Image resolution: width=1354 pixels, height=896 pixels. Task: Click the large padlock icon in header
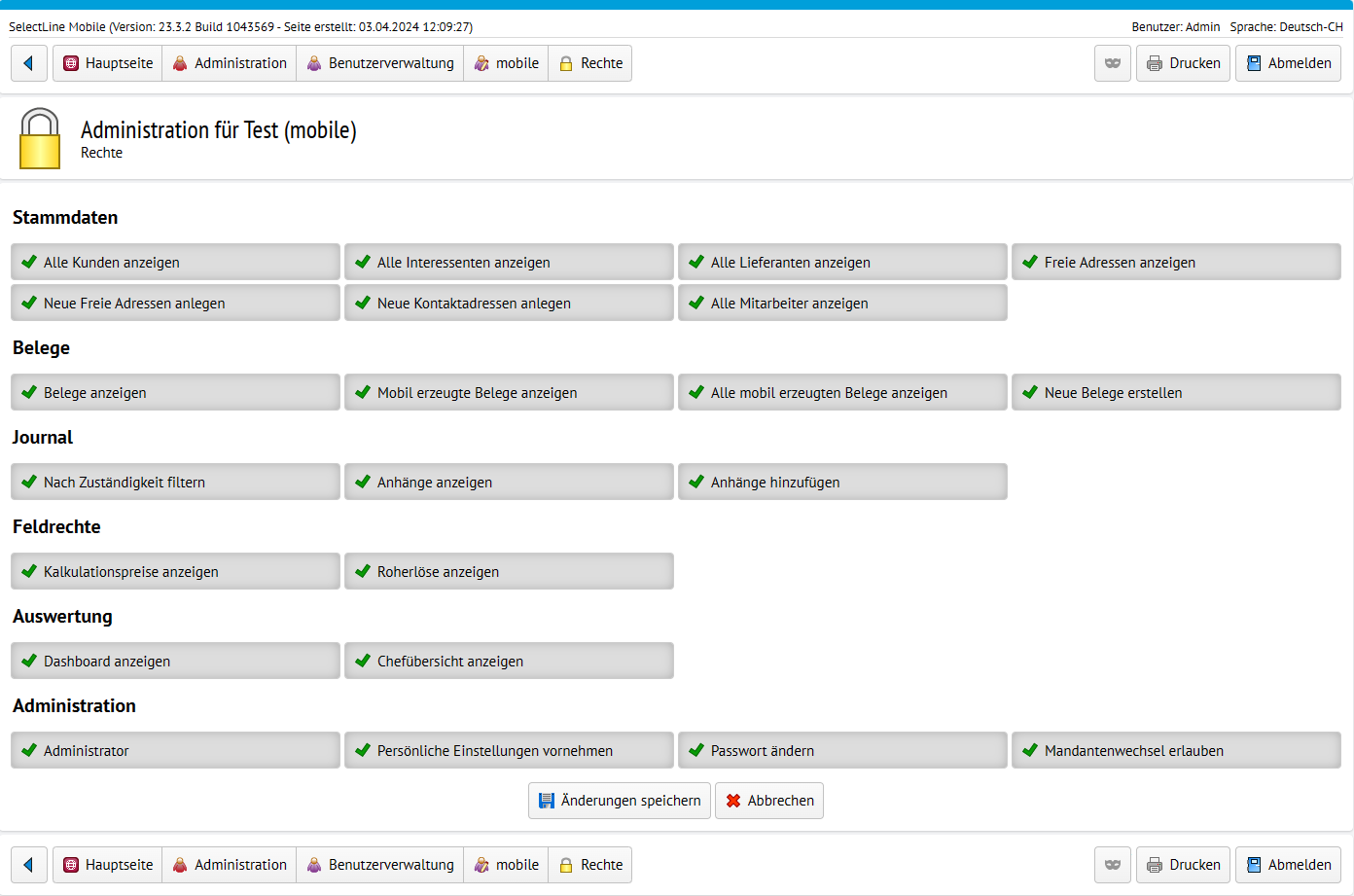(x=40, y=138)
